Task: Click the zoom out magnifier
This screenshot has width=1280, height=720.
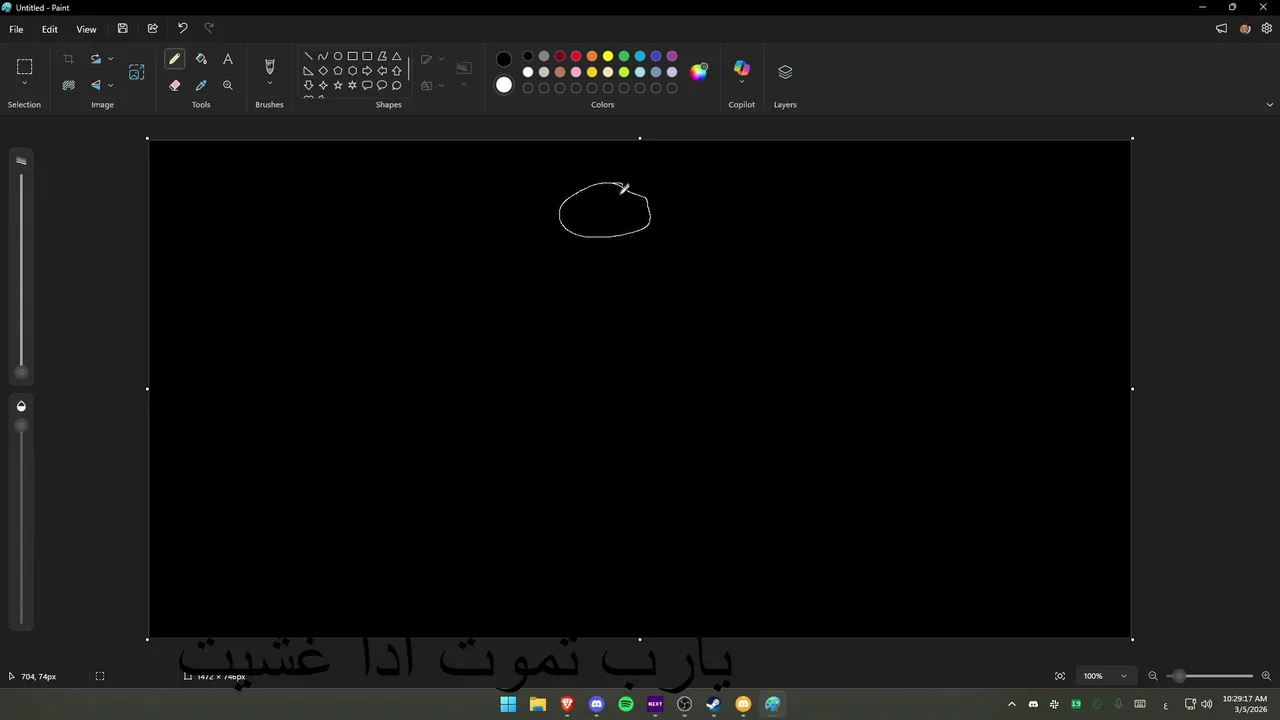Action: 1153,676
